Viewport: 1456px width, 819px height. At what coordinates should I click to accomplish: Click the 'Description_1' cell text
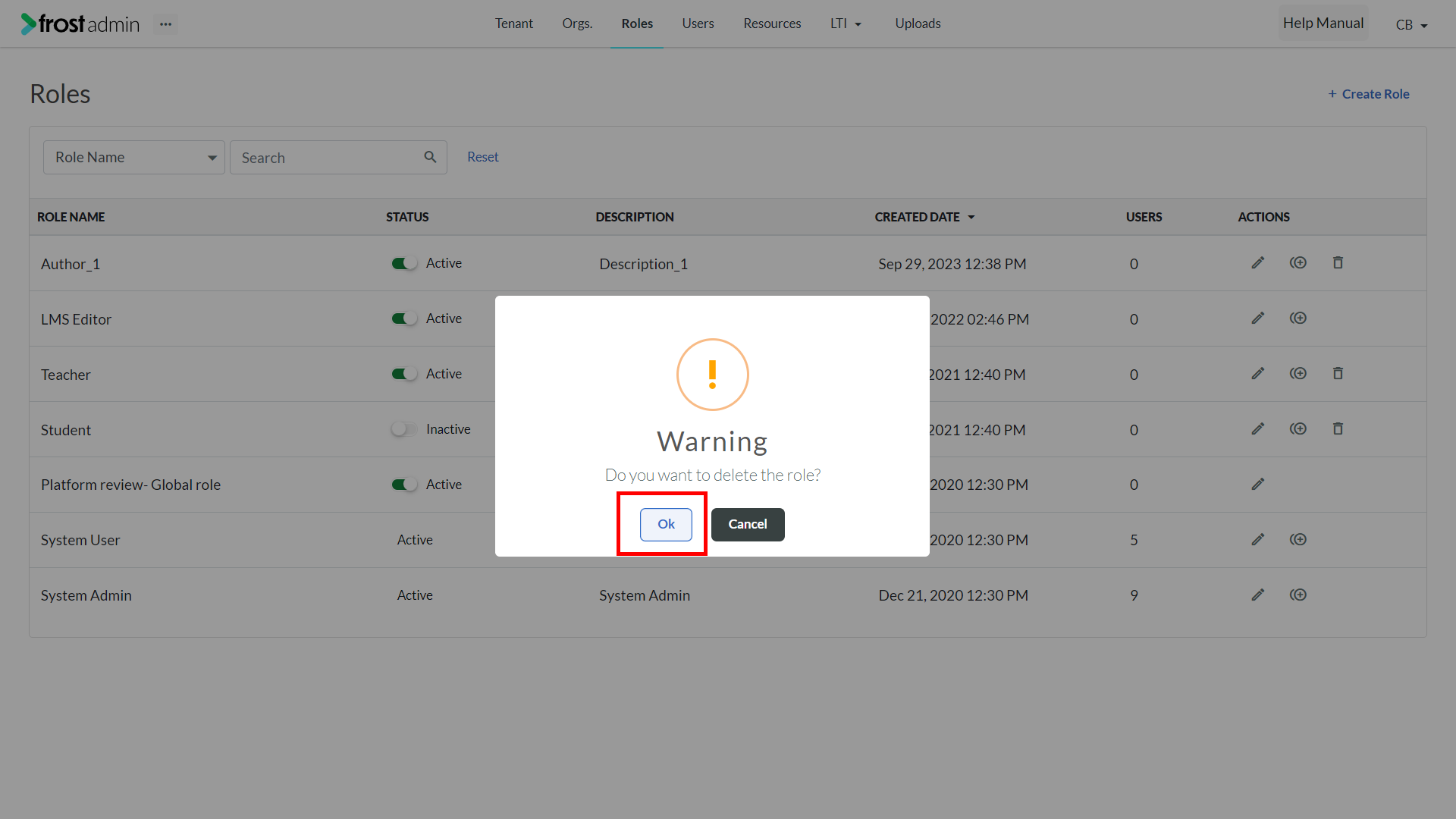click(x=643, y=264)
